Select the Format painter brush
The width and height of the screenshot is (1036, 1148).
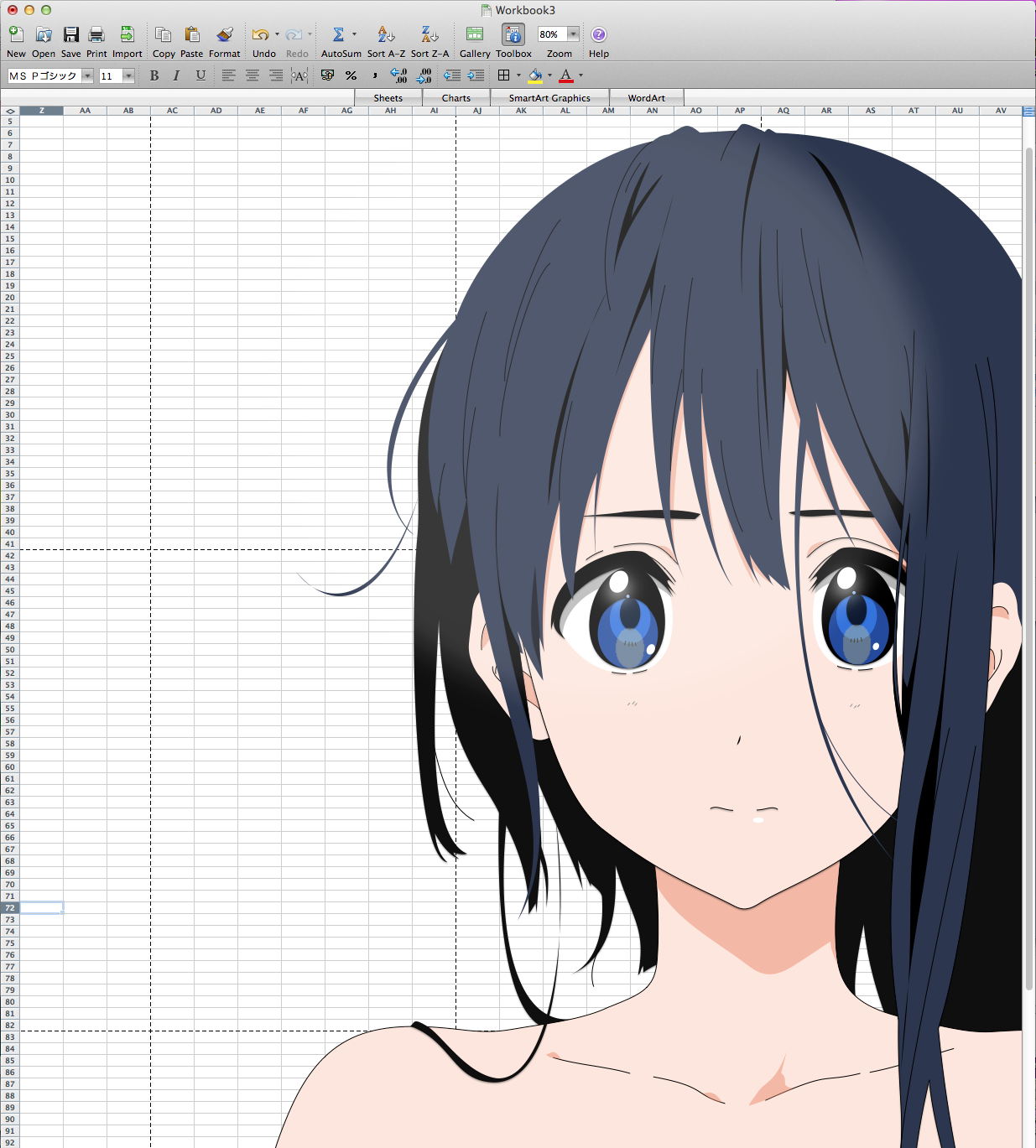tap(224, 34)
